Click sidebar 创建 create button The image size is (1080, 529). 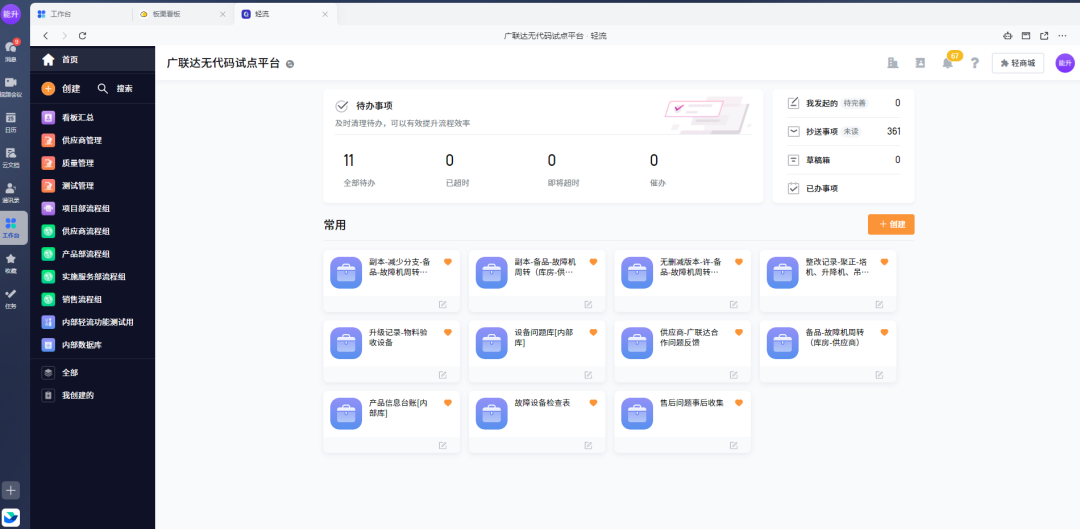(61, 88)
